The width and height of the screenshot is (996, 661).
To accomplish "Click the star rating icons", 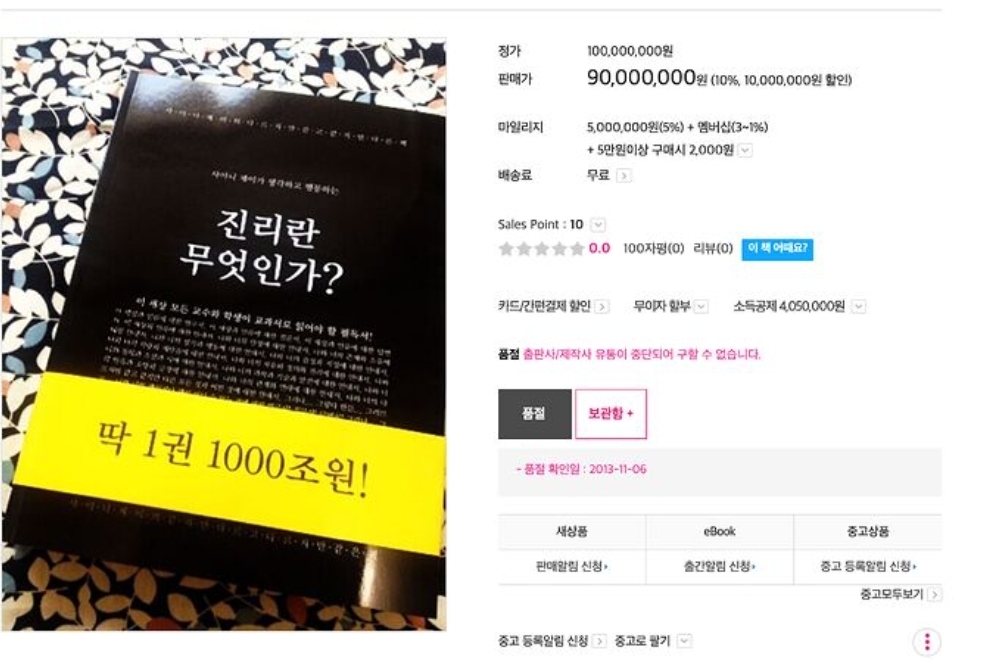I will click(x=541, y=248).
